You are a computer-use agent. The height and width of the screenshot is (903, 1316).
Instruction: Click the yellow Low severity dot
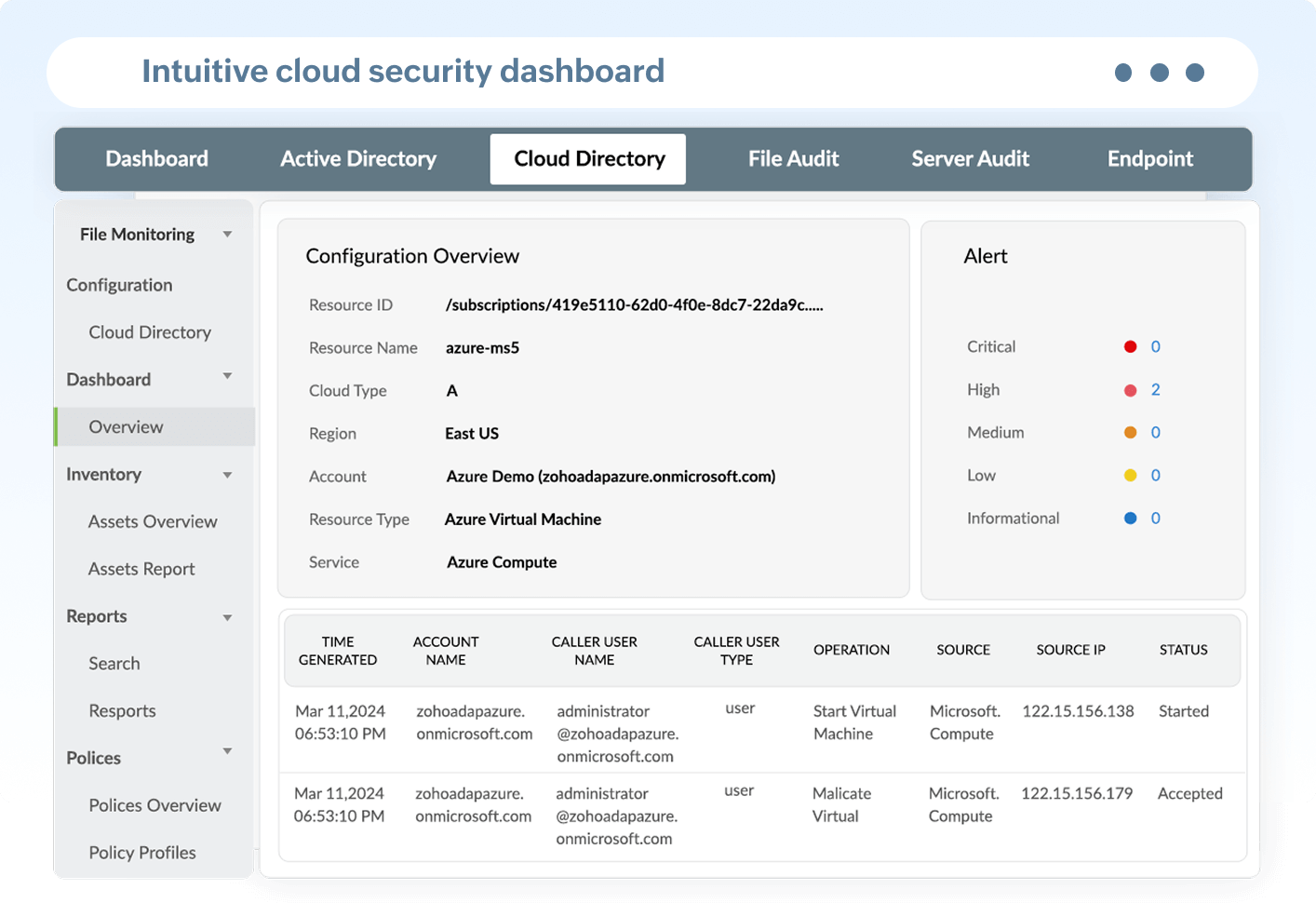[1131, 476]
